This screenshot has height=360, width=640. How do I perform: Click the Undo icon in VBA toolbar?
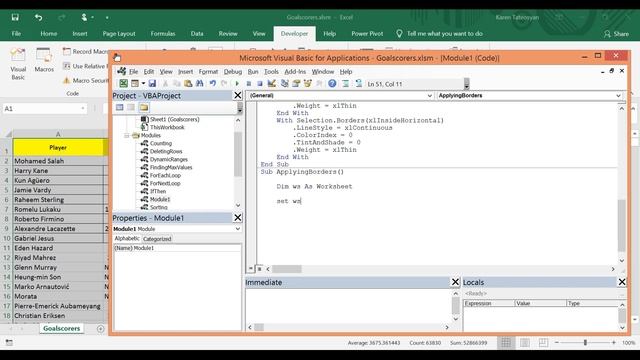(x=213, y=83)
